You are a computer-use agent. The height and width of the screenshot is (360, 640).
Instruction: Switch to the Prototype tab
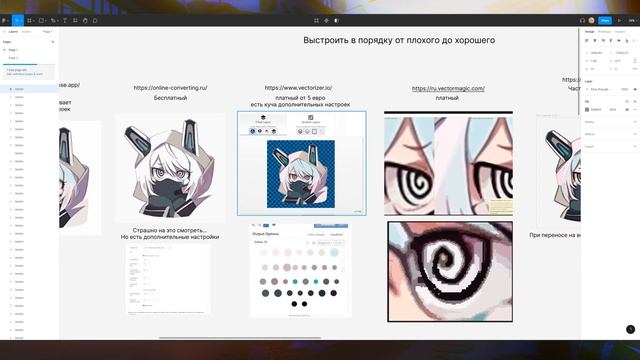coord(604,31)
